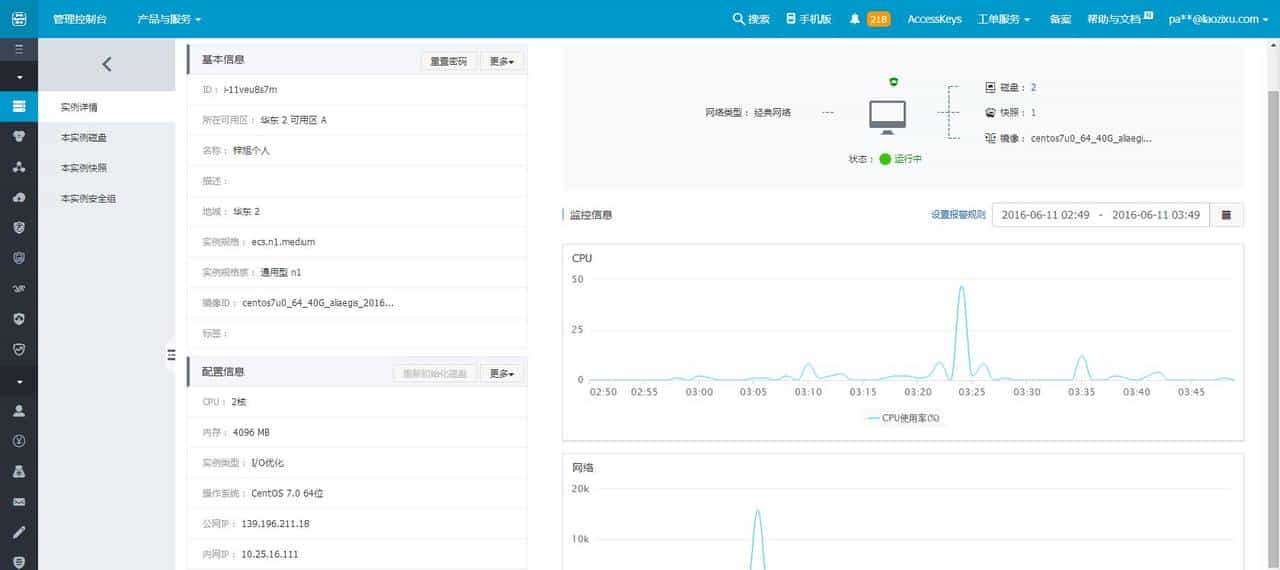Open 更多 dropdown in 基本信息 section
The width and height of the screenshot is (1280, 570).
point(502,61)
